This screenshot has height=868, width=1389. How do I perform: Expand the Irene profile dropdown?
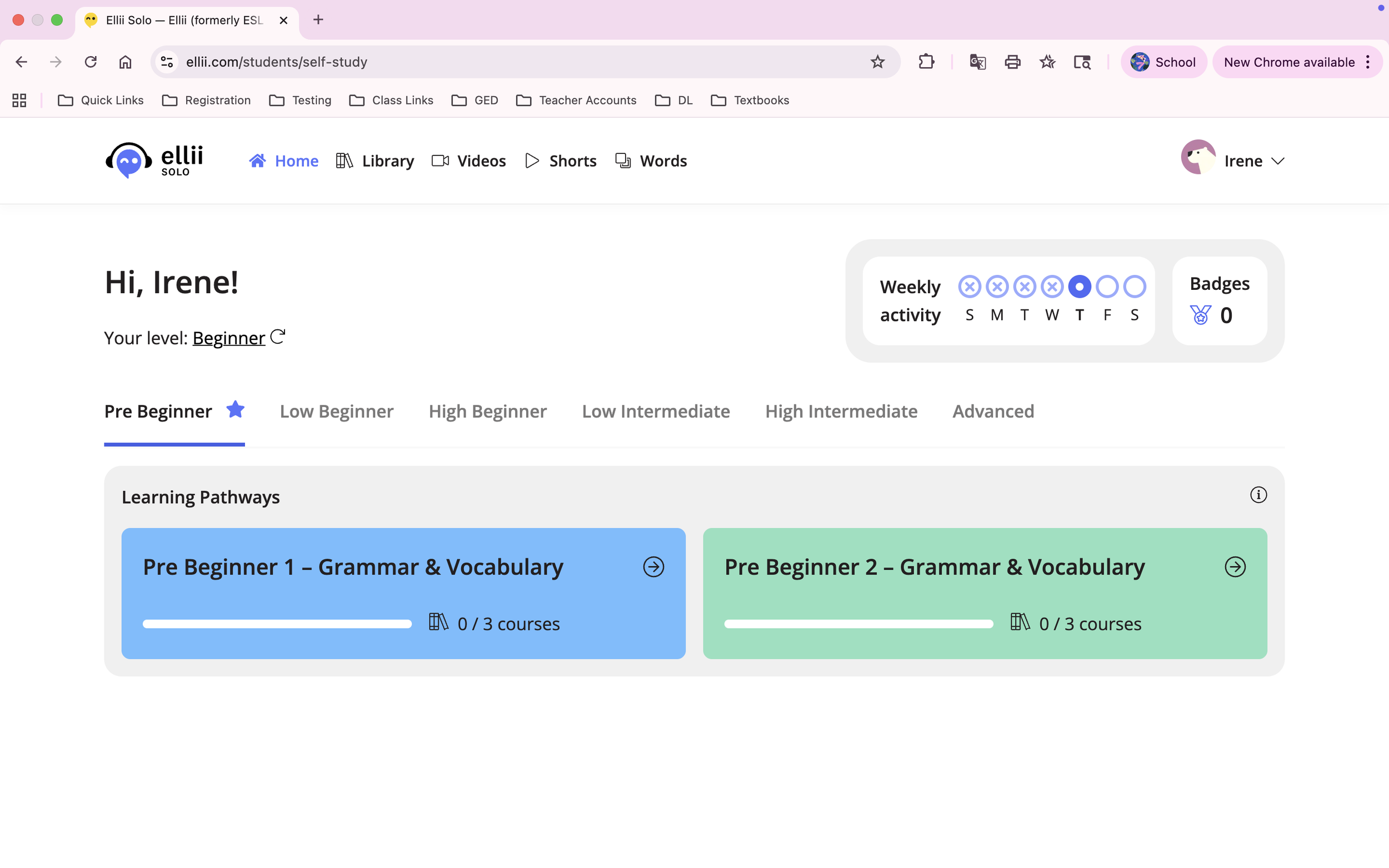point(1277,160)
